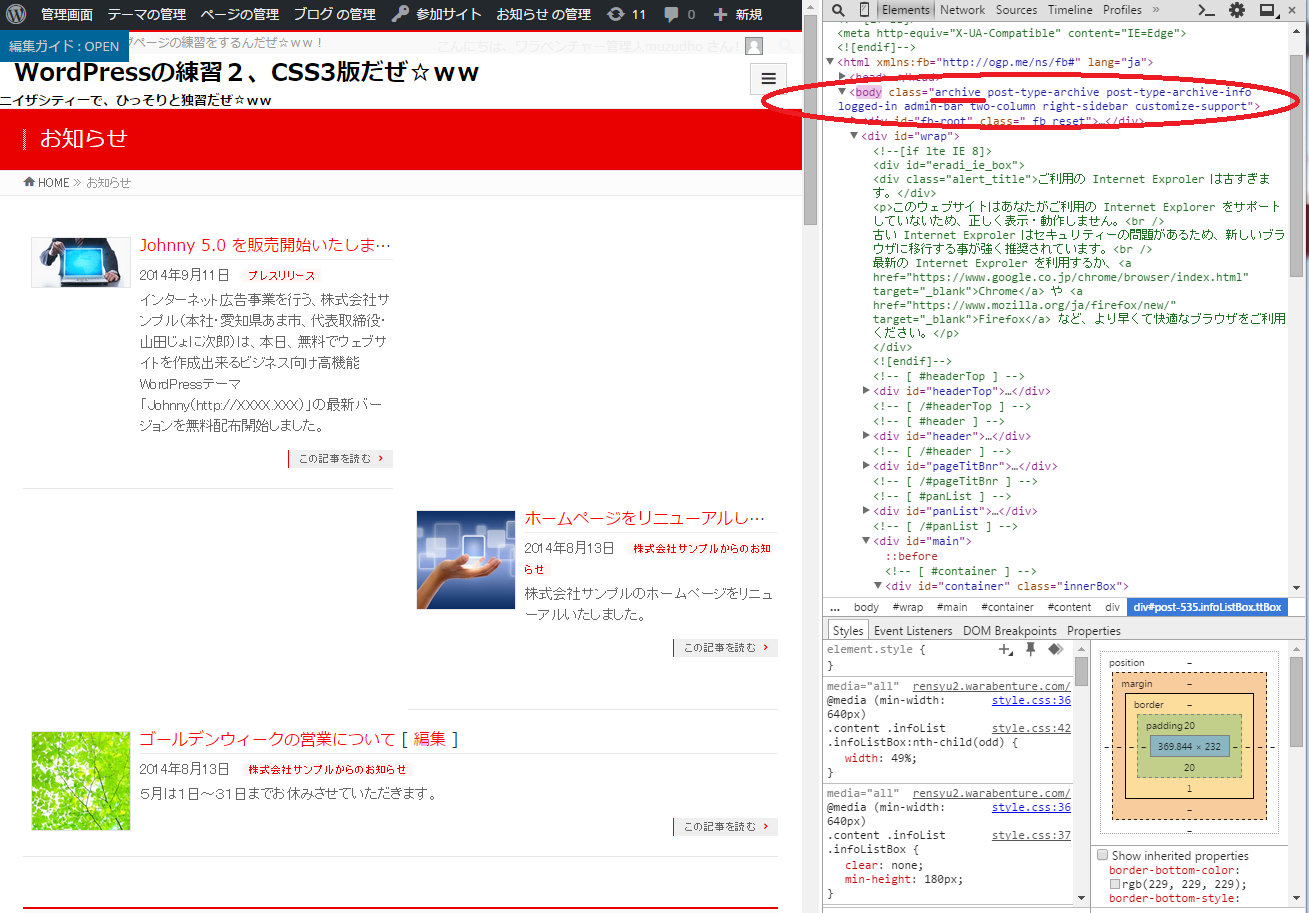1309x913 pixels.
Task: Open the Johnny 5.0 article title link
Action: click(x=265, y=245)
